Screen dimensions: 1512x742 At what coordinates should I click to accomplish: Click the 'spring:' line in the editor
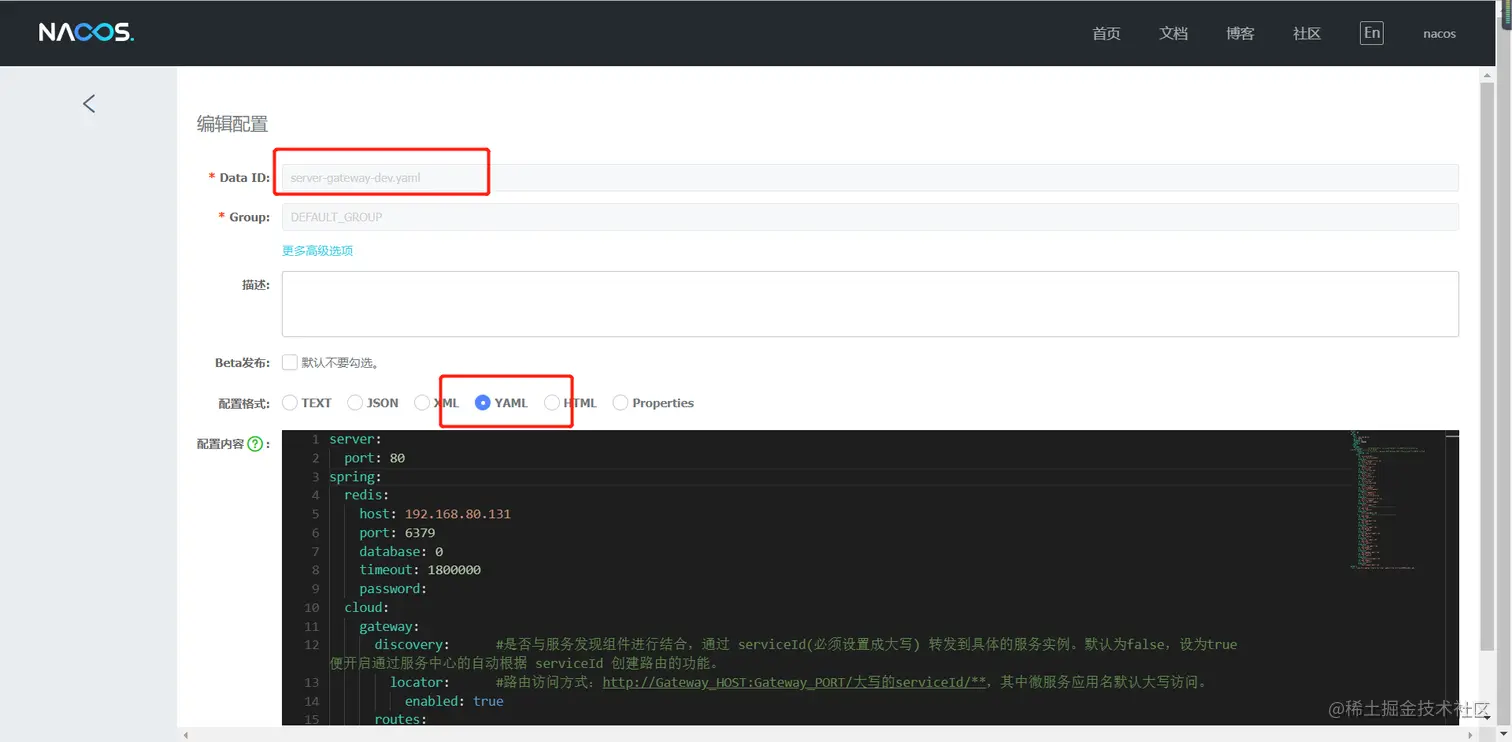coord(356,477)
